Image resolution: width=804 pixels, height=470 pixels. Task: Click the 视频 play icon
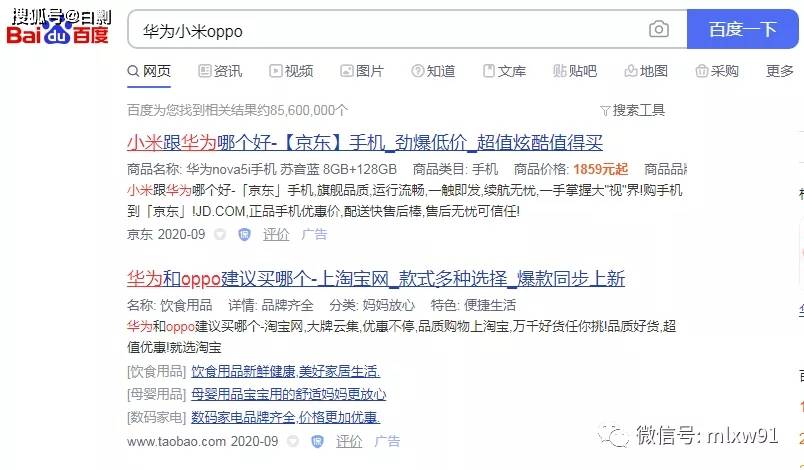pyautogui.click(x=275, y=71)
